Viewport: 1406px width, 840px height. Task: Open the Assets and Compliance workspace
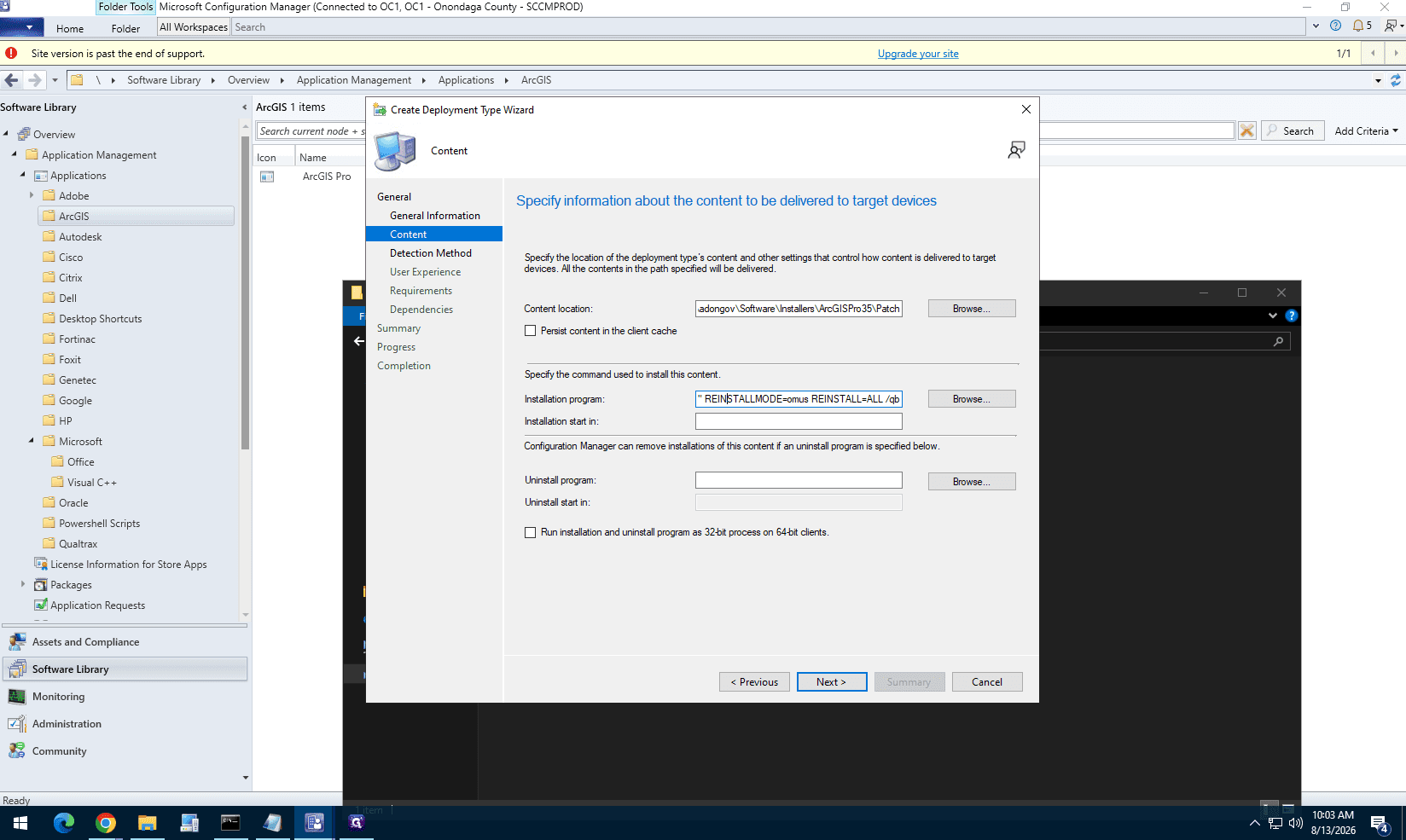[125, 642]
